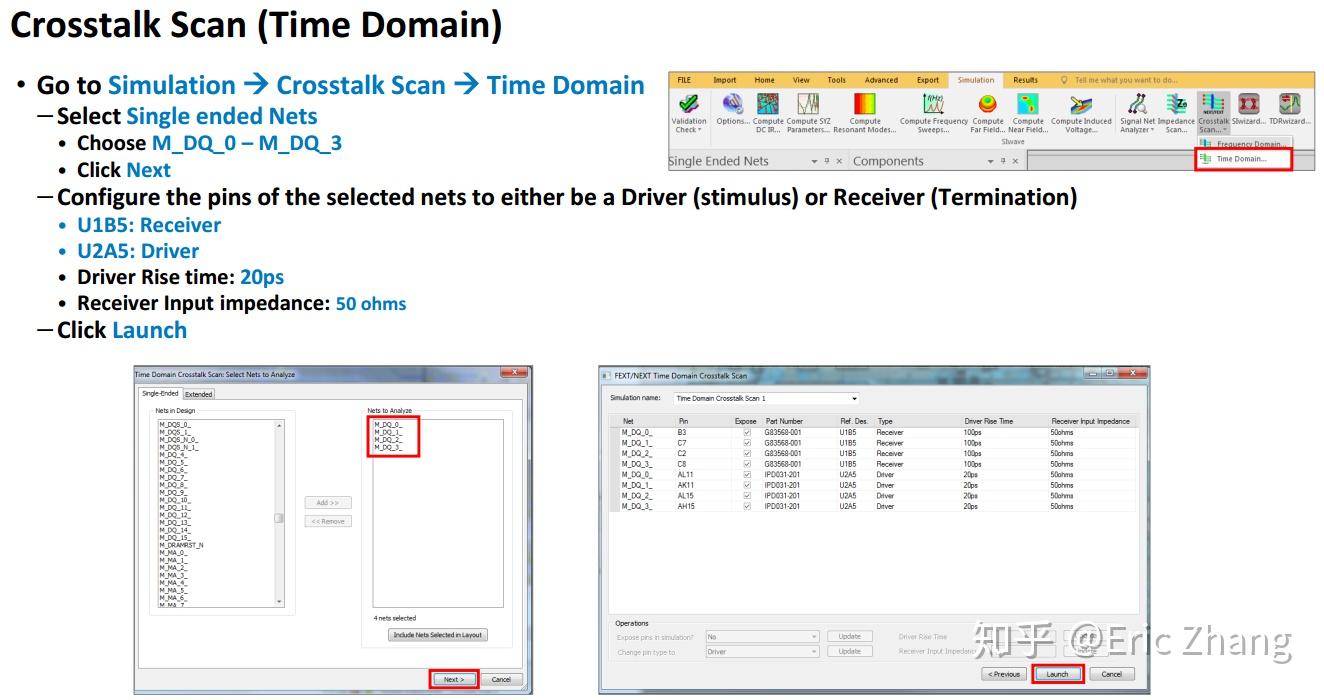Viewport: 1324px width, 700px height.
Task: Click the Validation Check ribbon icon
Action: 688,104
